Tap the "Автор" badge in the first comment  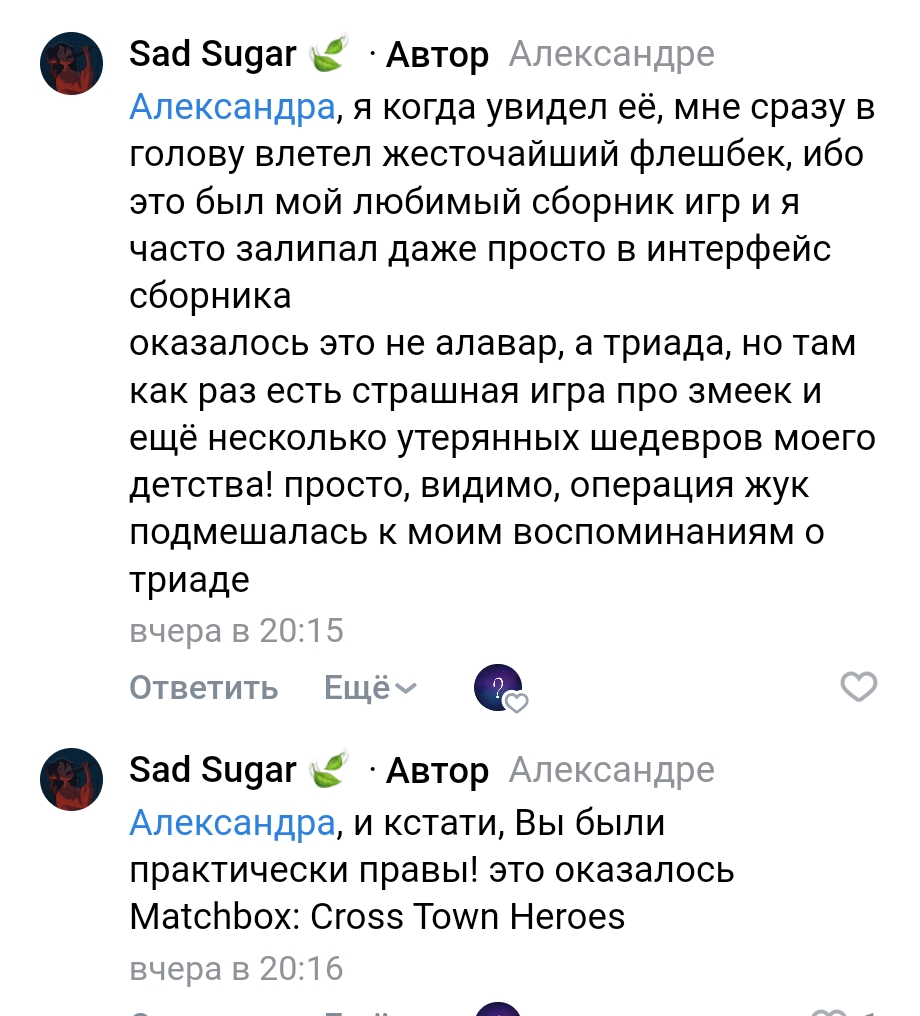click(x=437, y=55)
